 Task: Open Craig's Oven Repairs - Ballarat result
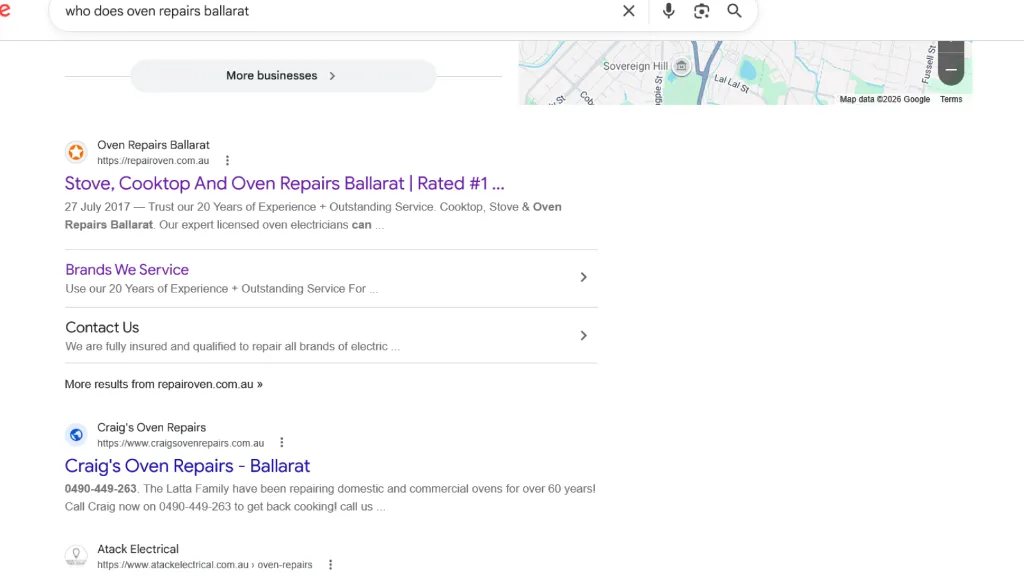click(187, 466)
